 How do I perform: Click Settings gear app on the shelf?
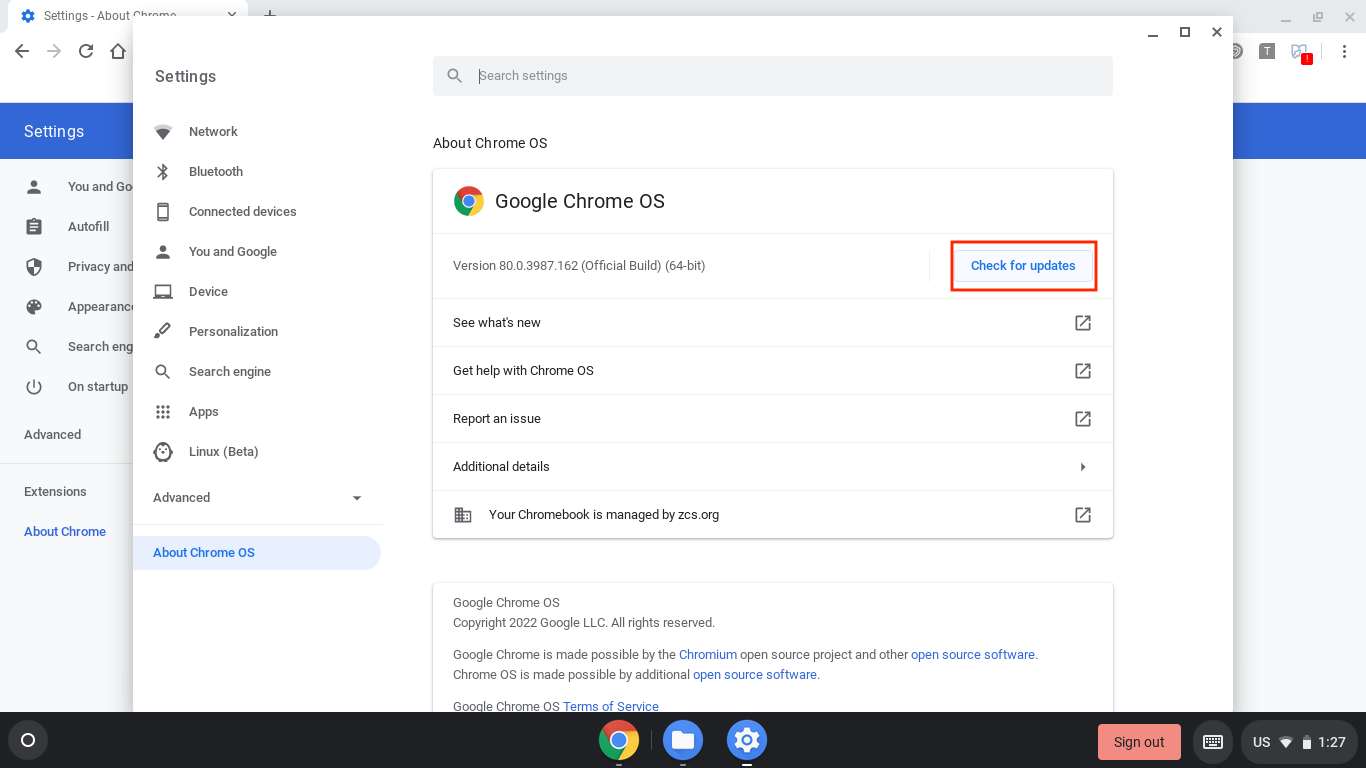747,741
